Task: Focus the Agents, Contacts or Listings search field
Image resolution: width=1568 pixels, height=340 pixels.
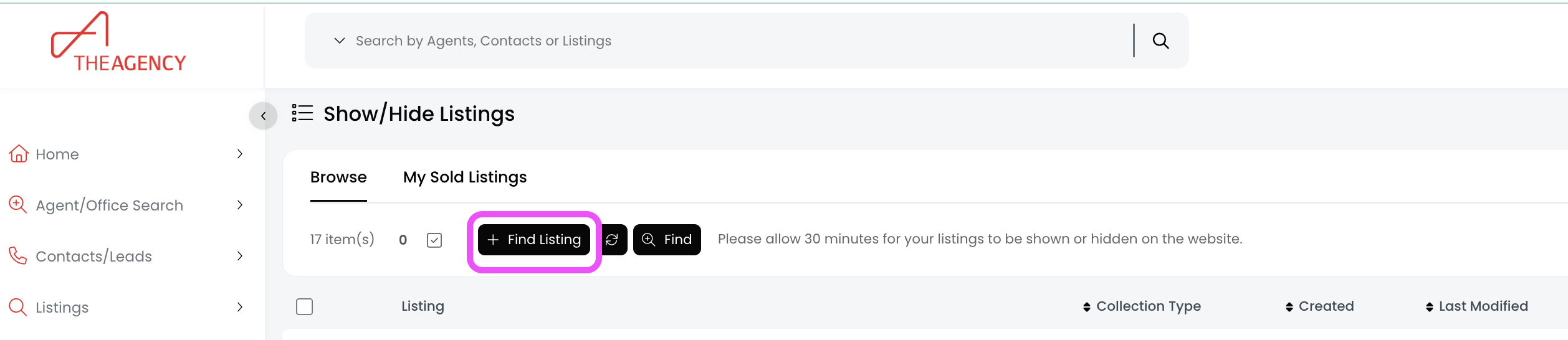Action: pos(735,41)
